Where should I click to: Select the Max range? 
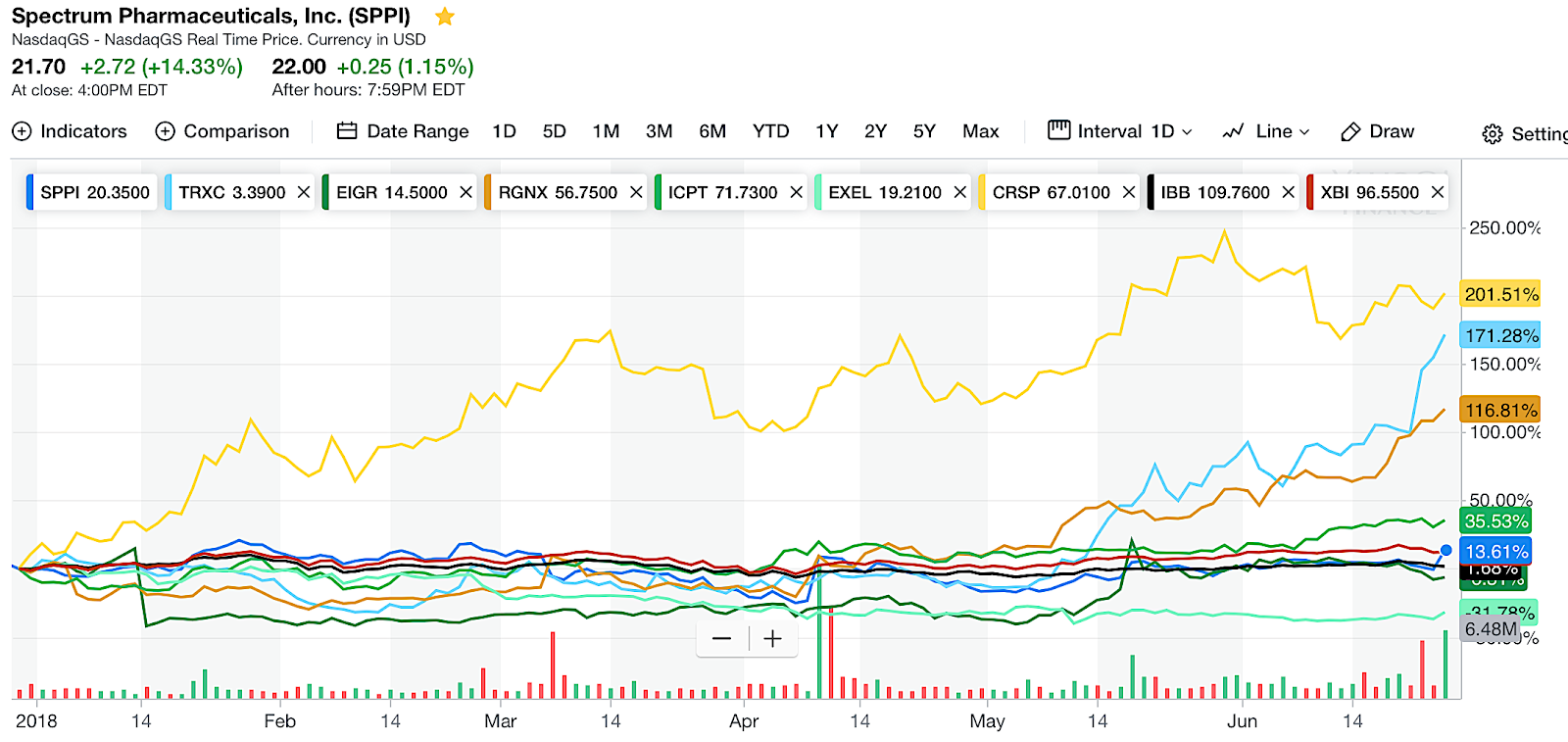(x=981, y=131)
